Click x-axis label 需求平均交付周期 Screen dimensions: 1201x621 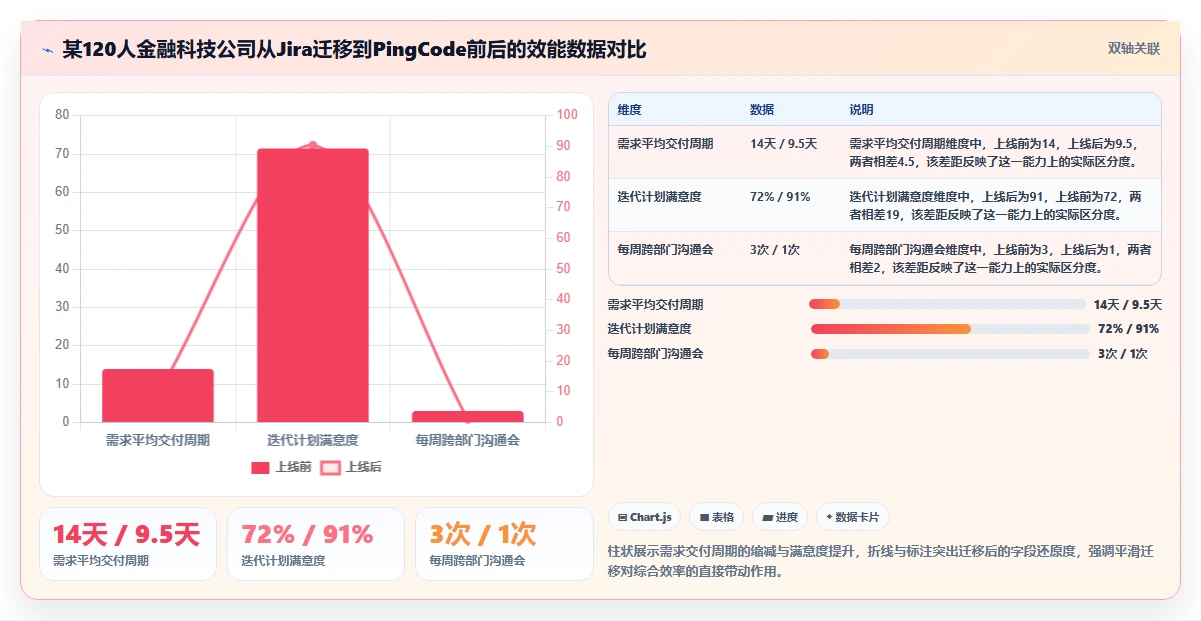158,440
